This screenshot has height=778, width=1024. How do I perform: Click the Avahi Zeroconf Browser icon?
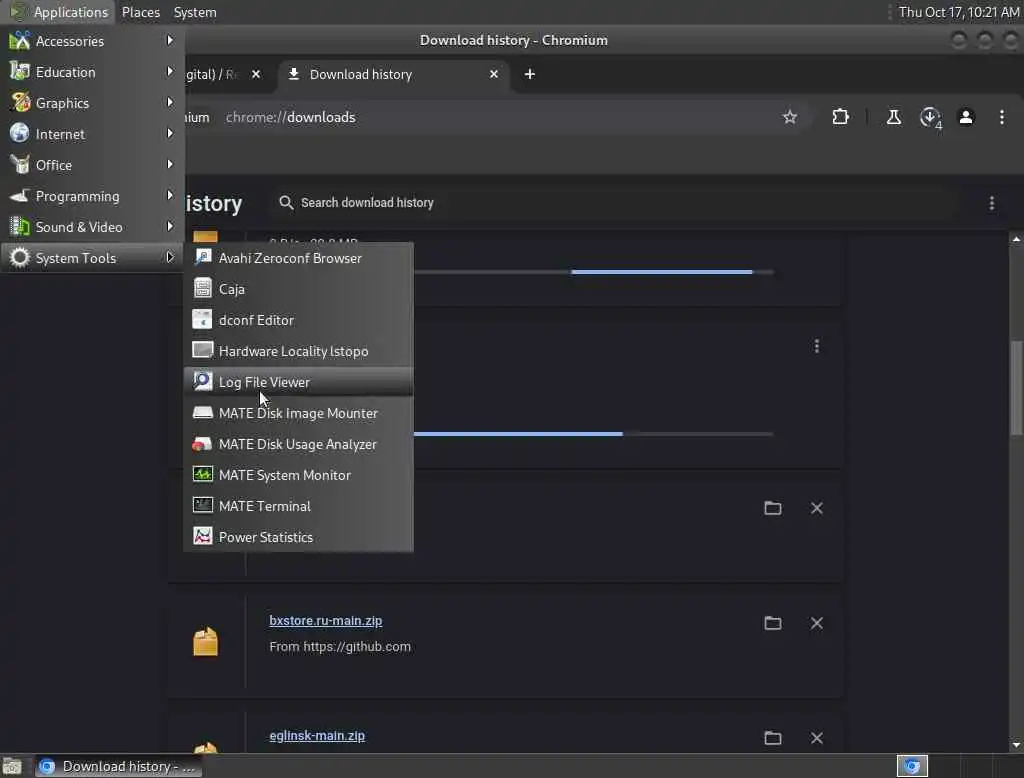[x=202, y=257]
